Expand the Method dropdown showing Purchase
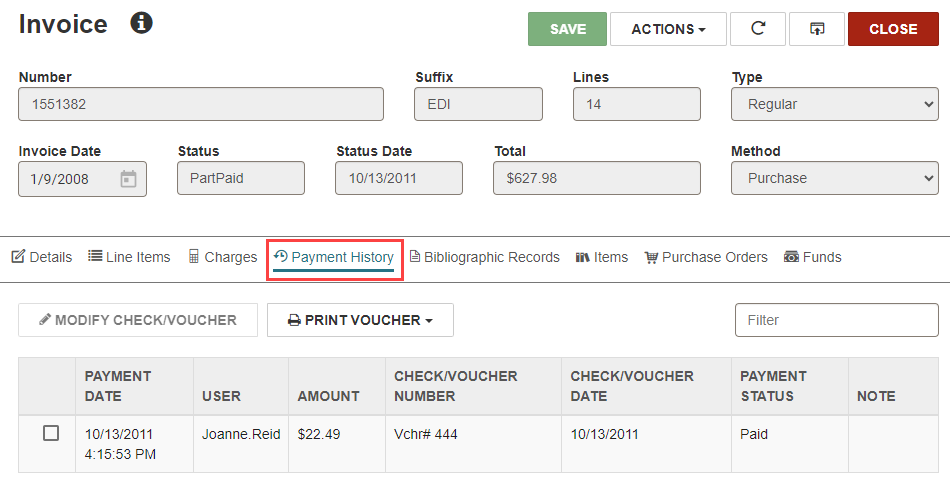 pyautogui.click(x=834, y=178)
